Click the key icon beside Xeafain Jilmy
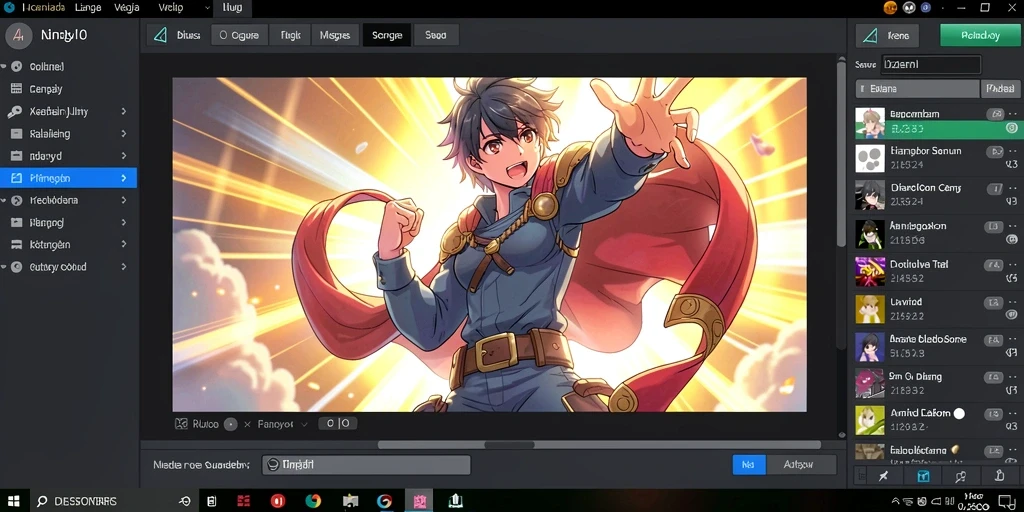The image size is (1024, 512). (15, 112)
